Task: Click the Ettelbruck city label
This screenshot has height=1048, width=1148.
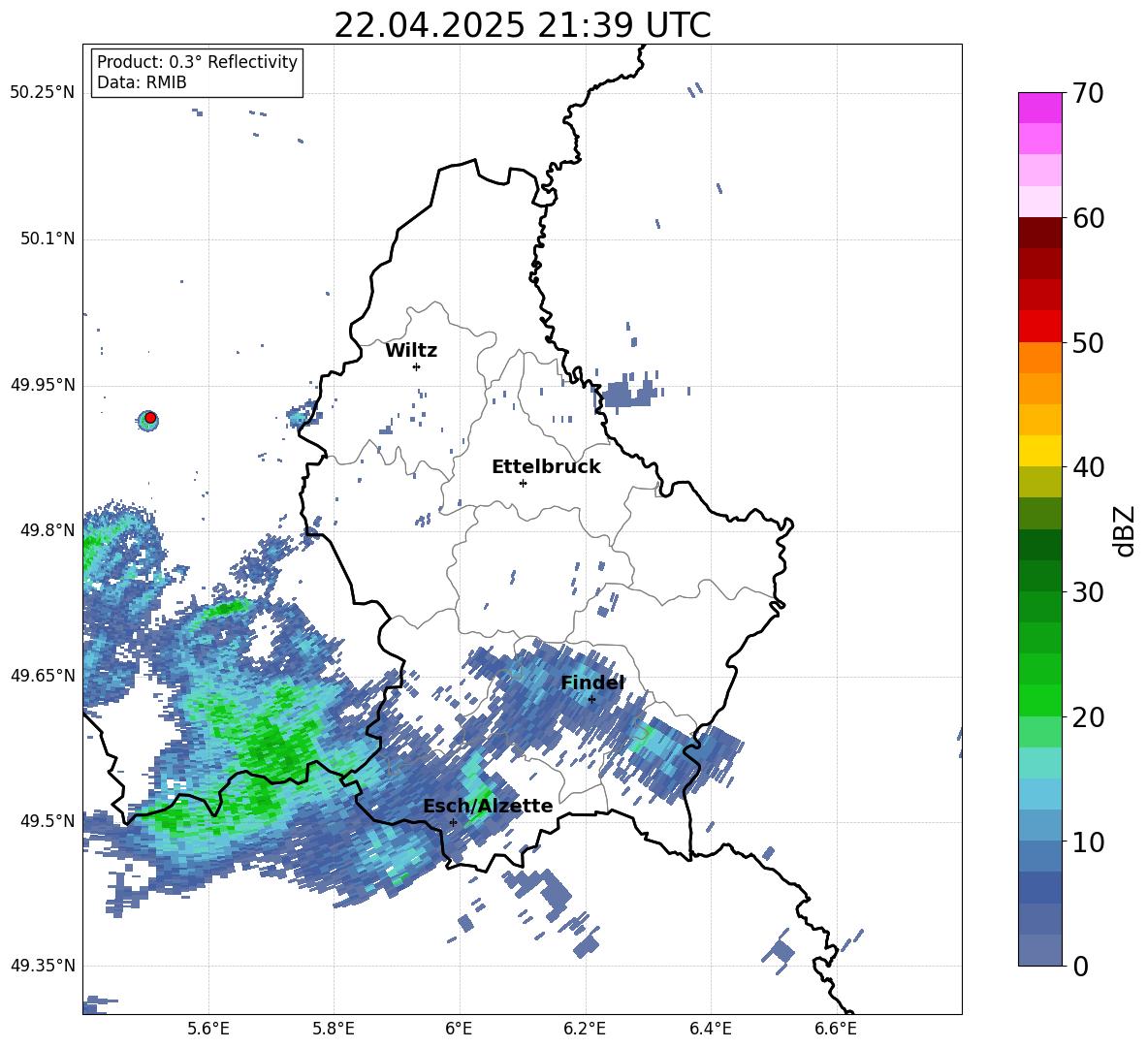Action: coord(546,467)
